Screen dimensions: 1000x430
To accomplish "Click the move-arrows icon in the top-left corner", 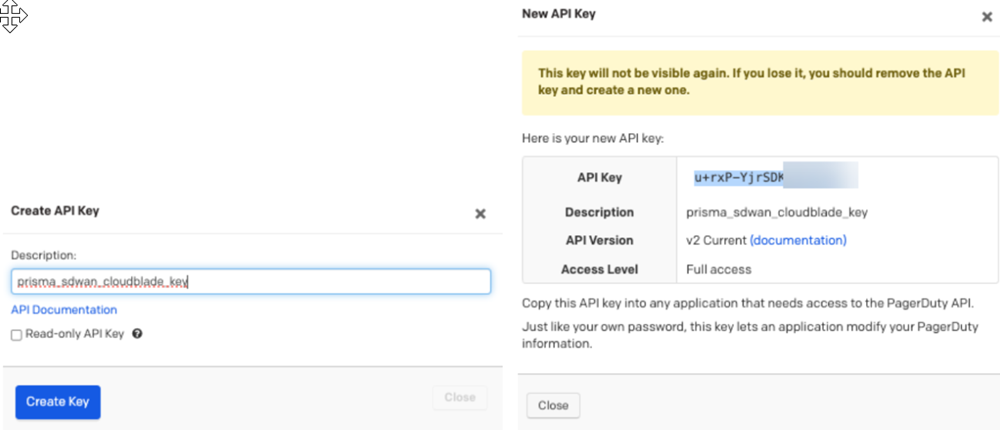I will [13, 16].
